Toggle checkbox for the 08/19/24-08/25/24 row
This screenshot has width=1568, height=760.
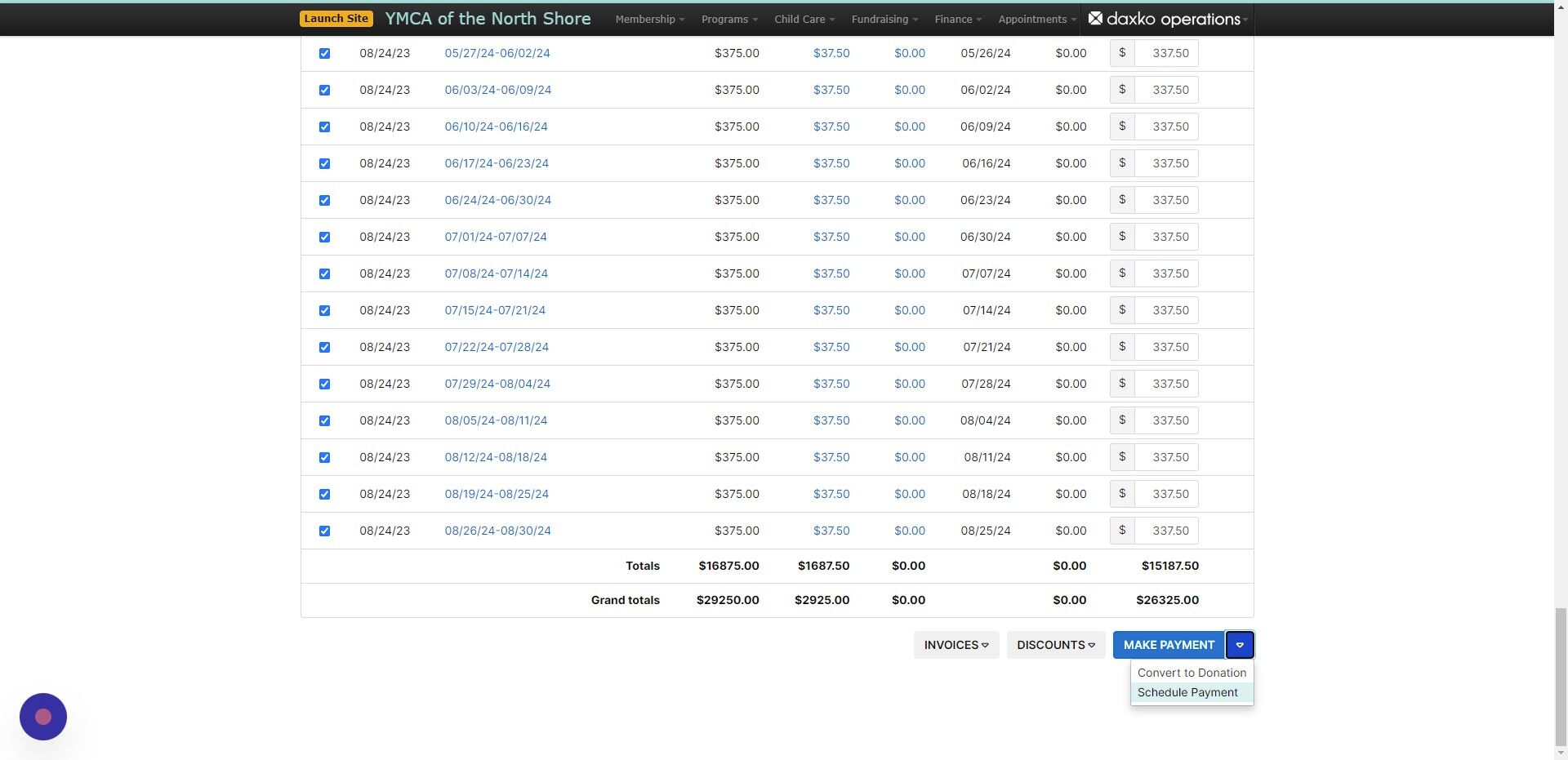[x=324, y=494]
